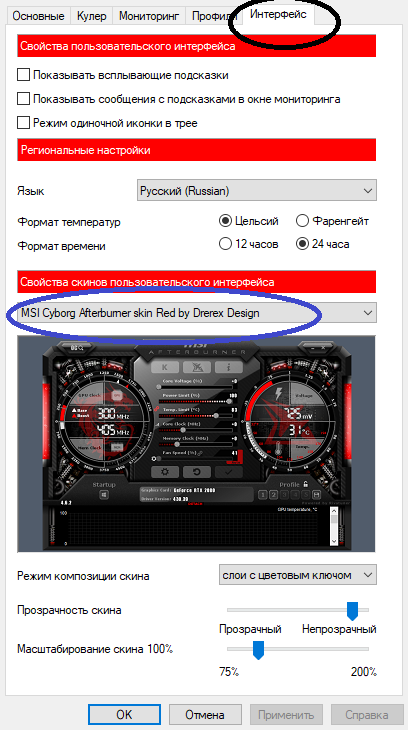This screenshot has width=408, height=730.
Task: Click the Язык label
Action: click(31, 191)
